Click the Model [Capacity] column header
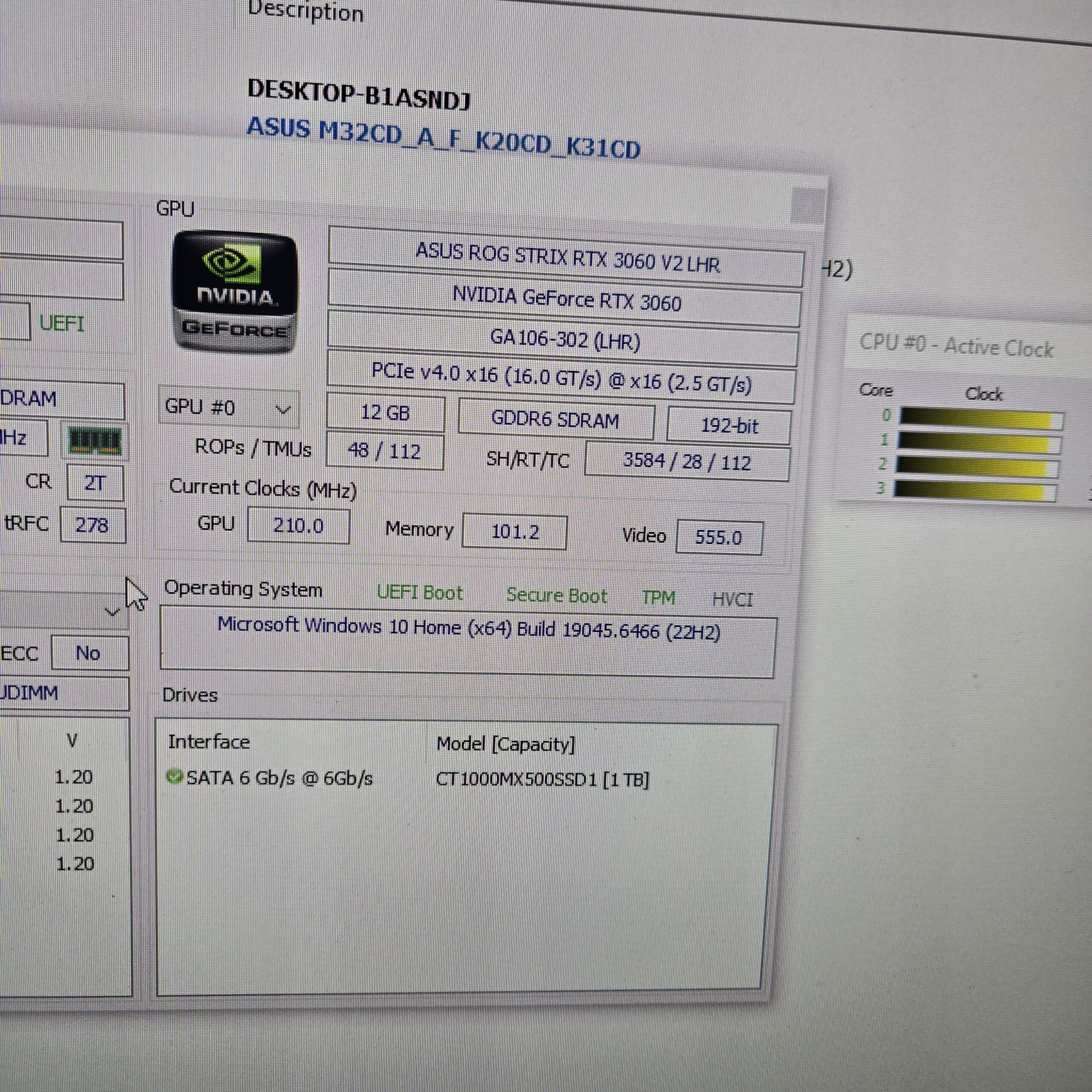The image size is (1092, 1092). click(x=506, y=744)
